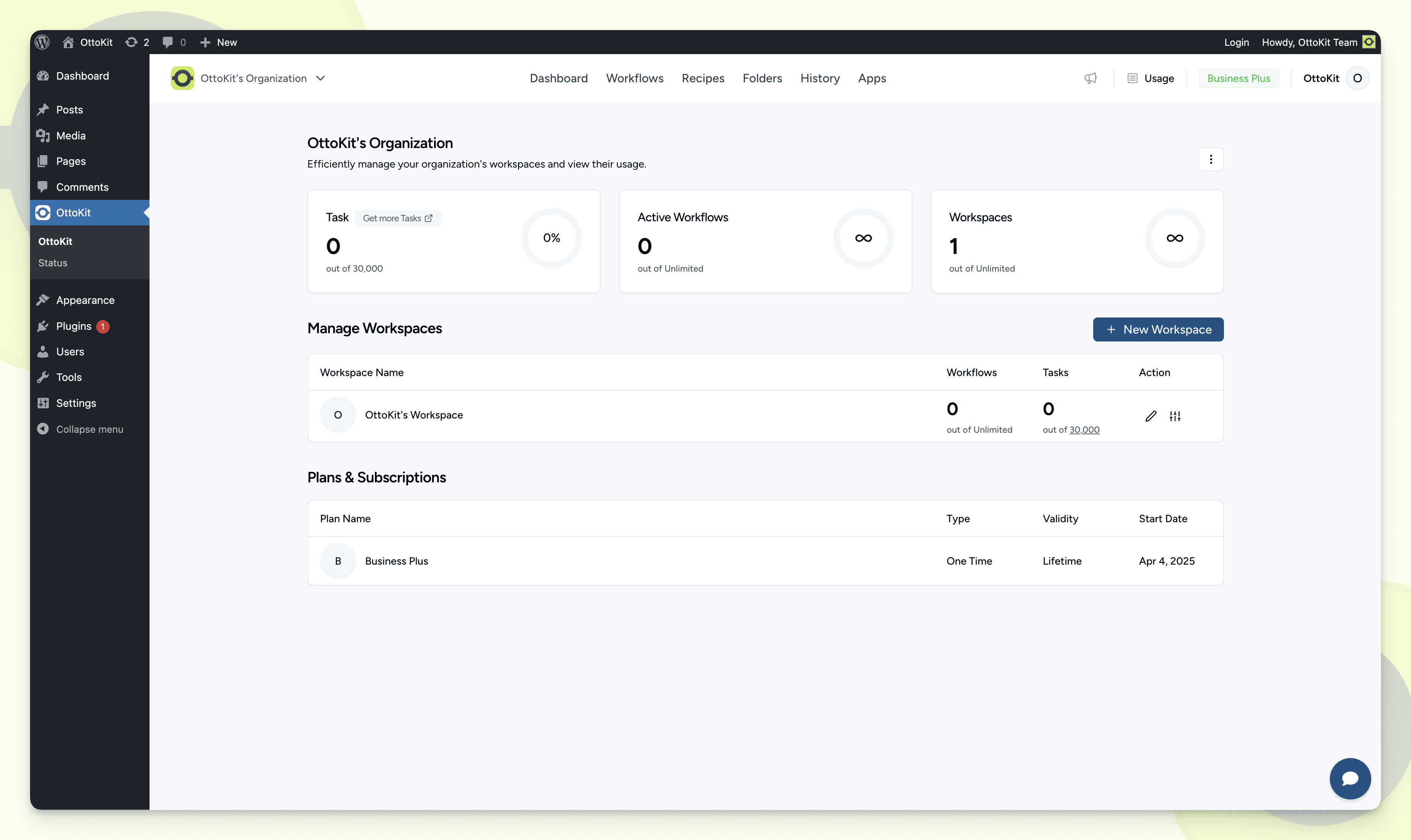Open the OttoKit user avatar menu
This screenshot has width=1411, height=840.
(1357, 78)
